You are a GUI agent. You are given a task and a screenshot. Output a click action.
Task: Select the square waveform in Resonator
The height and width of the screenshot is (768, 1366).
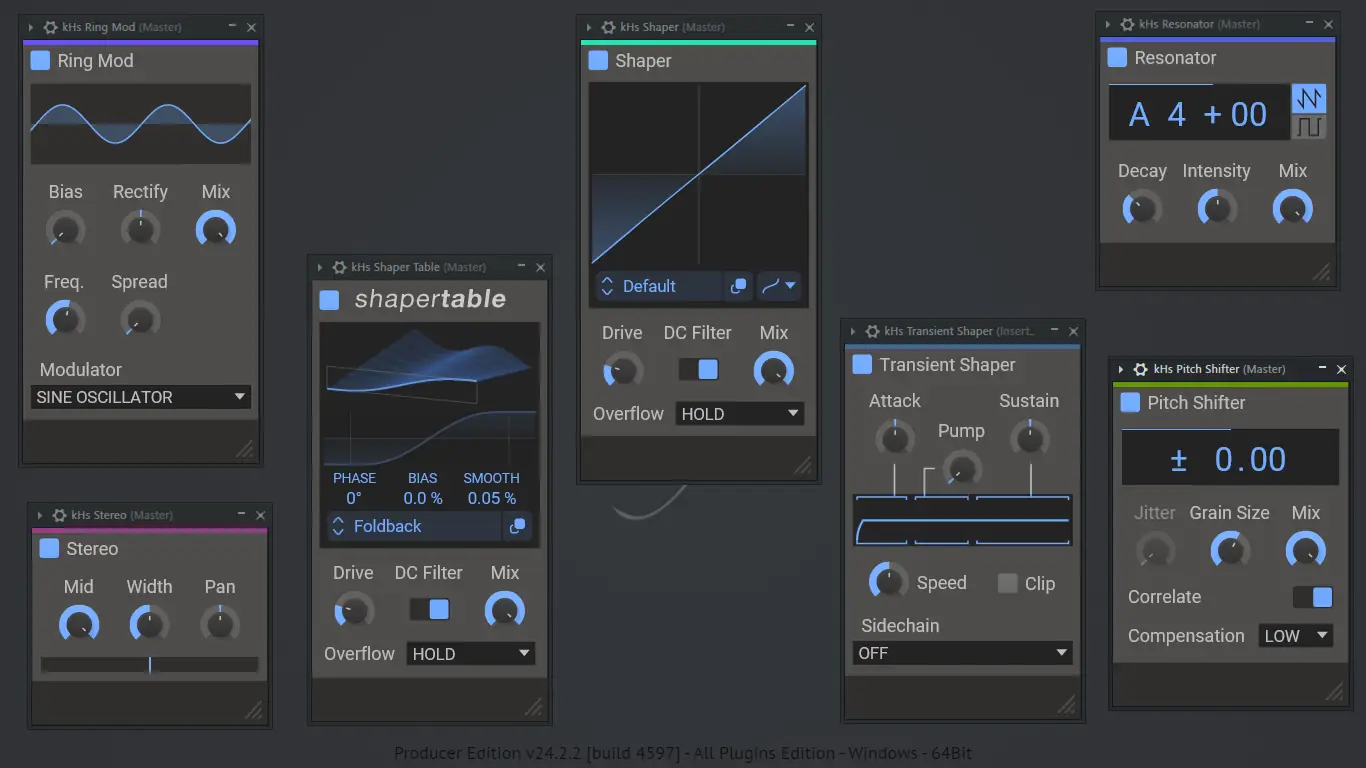1309,127
